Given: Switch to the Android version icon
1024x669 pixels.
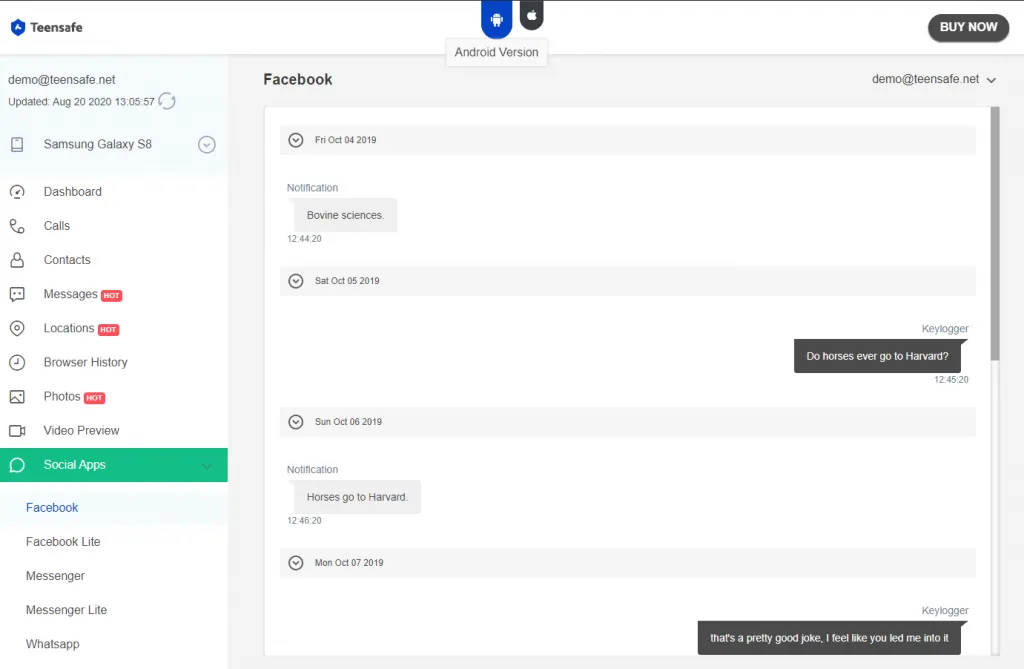Looking at the screenshot, I should 497,19.
